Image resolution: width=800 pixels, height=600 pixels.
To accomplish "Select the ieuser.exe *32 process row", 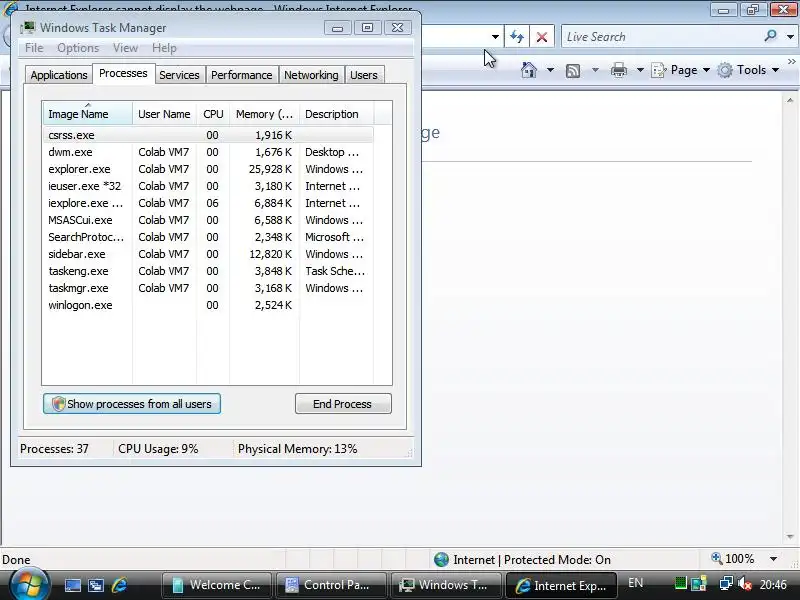I will point(208,186).
